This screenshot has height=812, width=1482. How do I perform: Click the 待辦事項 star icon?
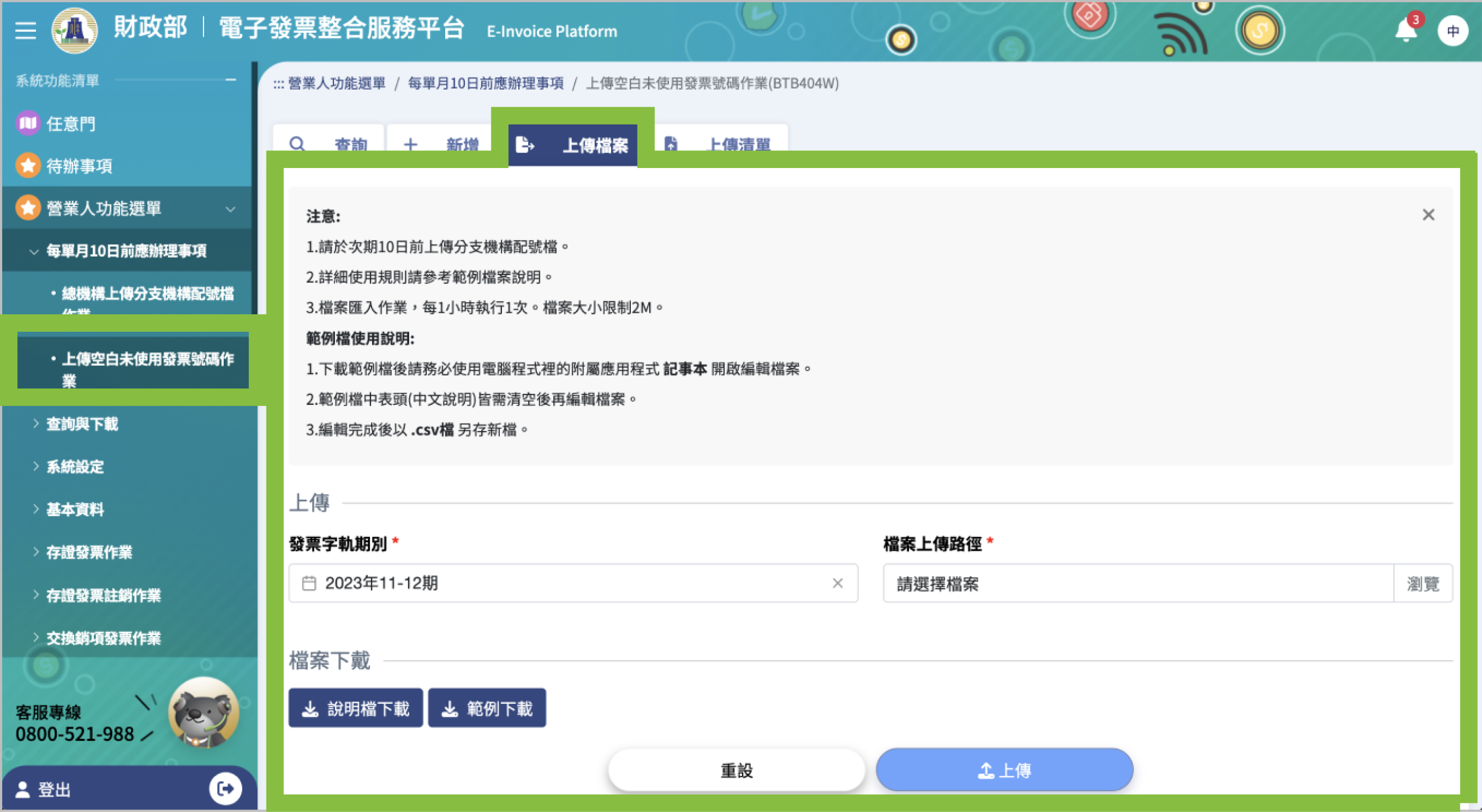[x=28, y=166]
